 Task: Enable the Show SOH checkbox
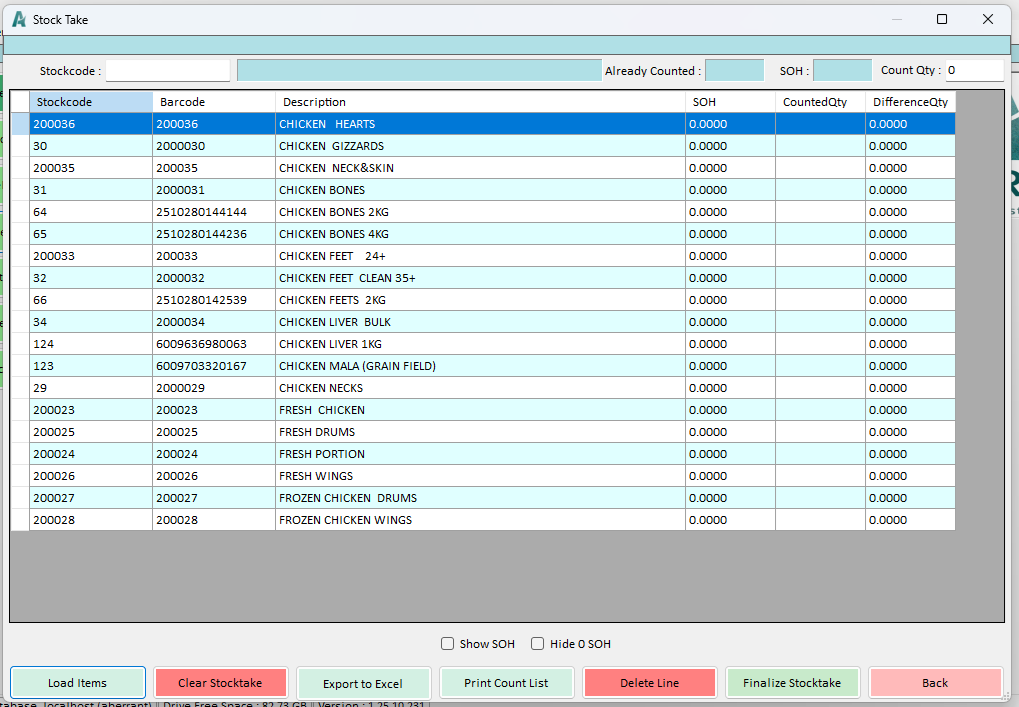click(x=448, y=644)
